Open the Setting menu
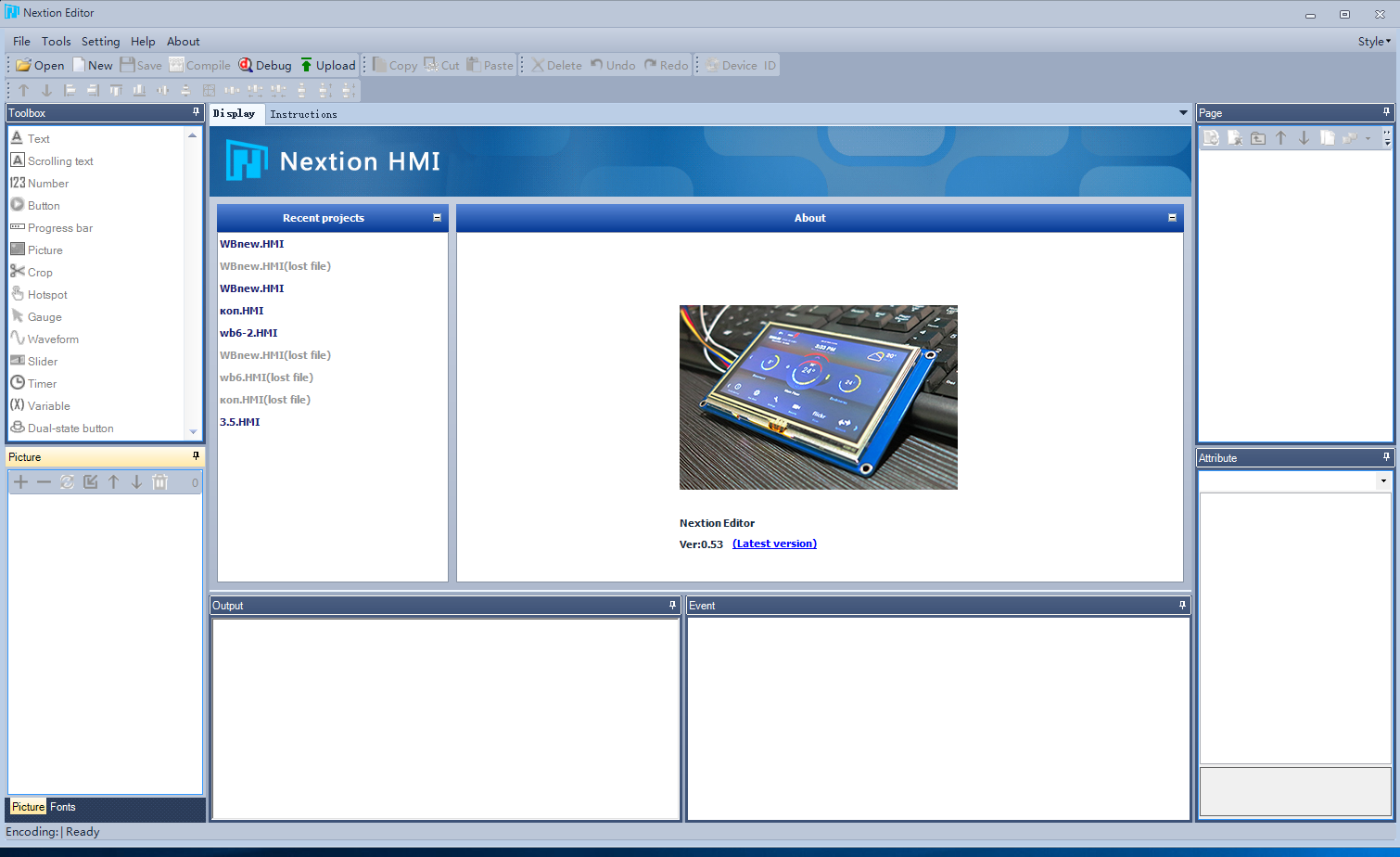The height and width of the screenshot is (857, 1400). 100,42
